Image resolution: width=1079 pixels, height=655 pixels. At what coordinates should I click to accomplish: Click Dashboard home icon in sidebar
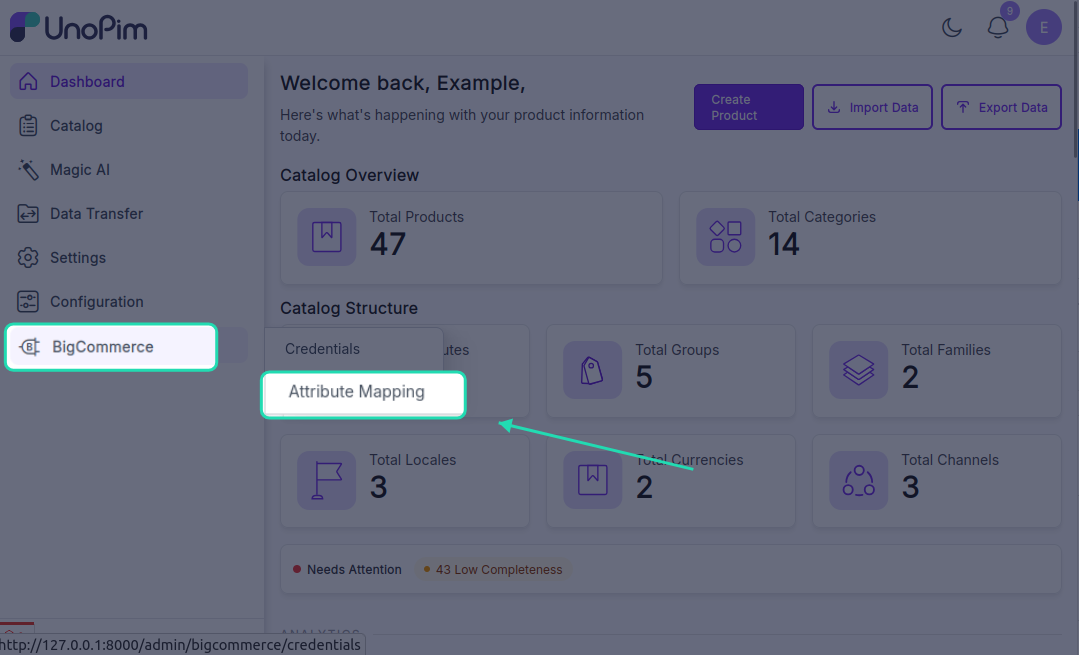tap(28, 81)
